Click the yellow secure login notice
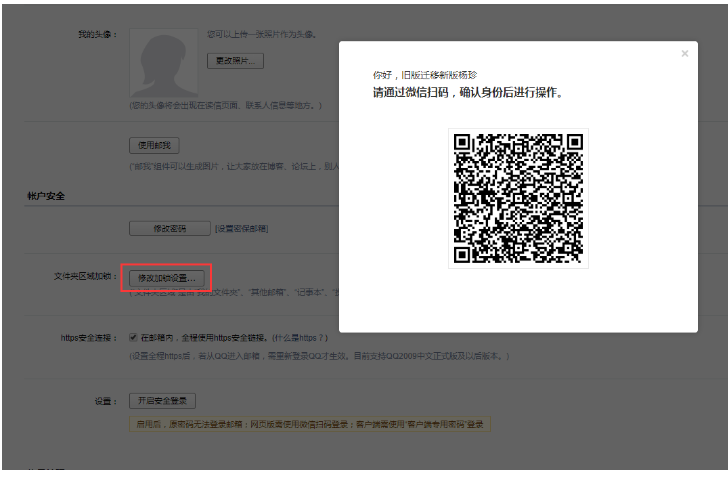Image resolution: width=728 pixels, height=480 pixels. [x=310, y=424]
